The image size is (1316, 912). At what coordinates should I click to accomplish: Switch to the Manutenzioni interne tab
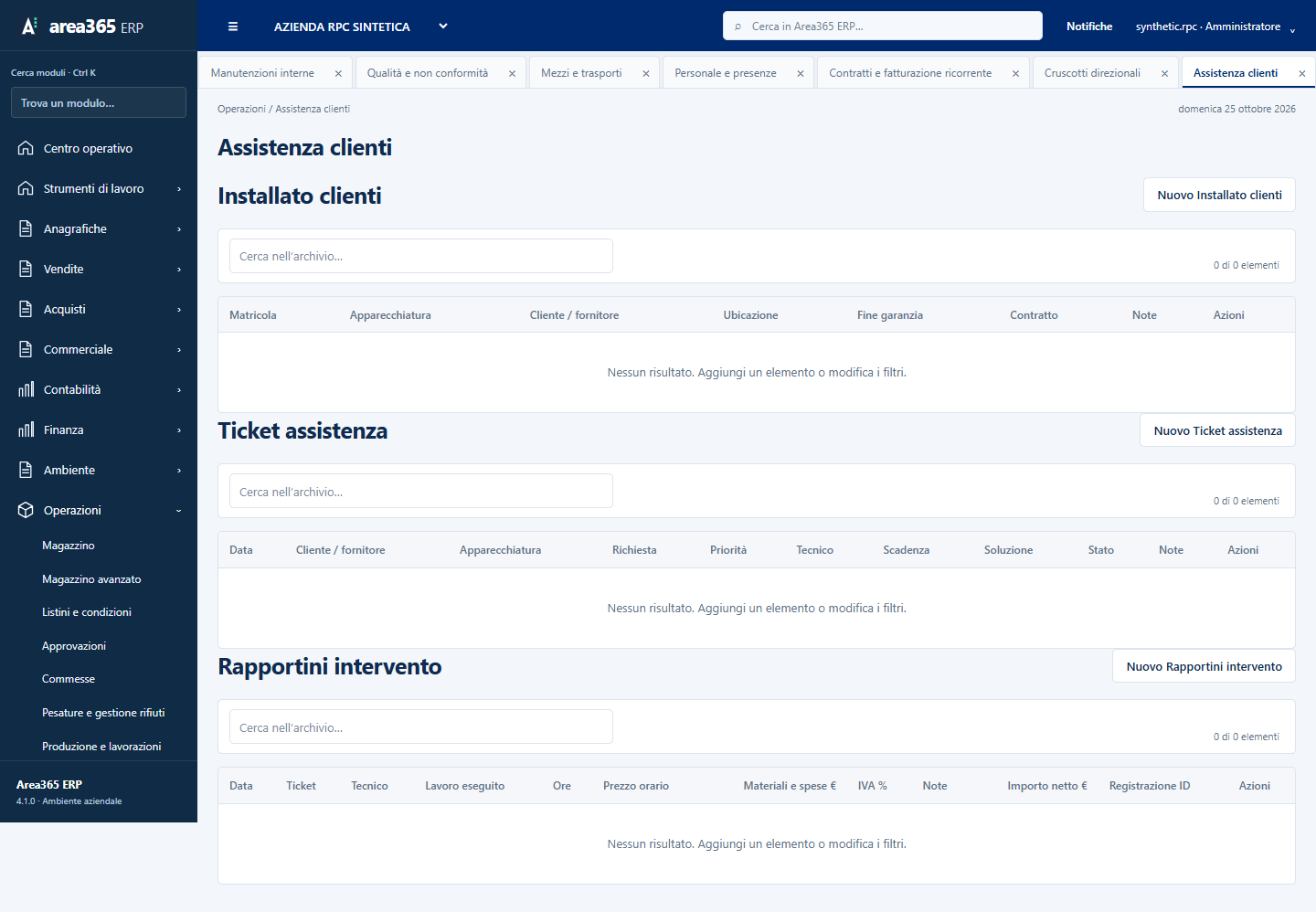click(262, 73)
